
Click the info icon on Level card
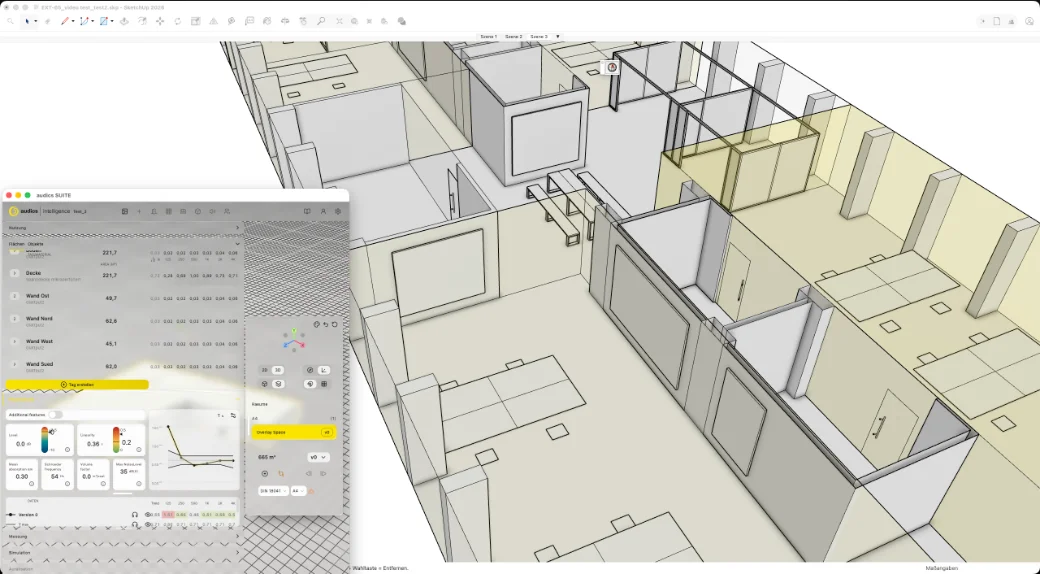[x=67, y=449]
